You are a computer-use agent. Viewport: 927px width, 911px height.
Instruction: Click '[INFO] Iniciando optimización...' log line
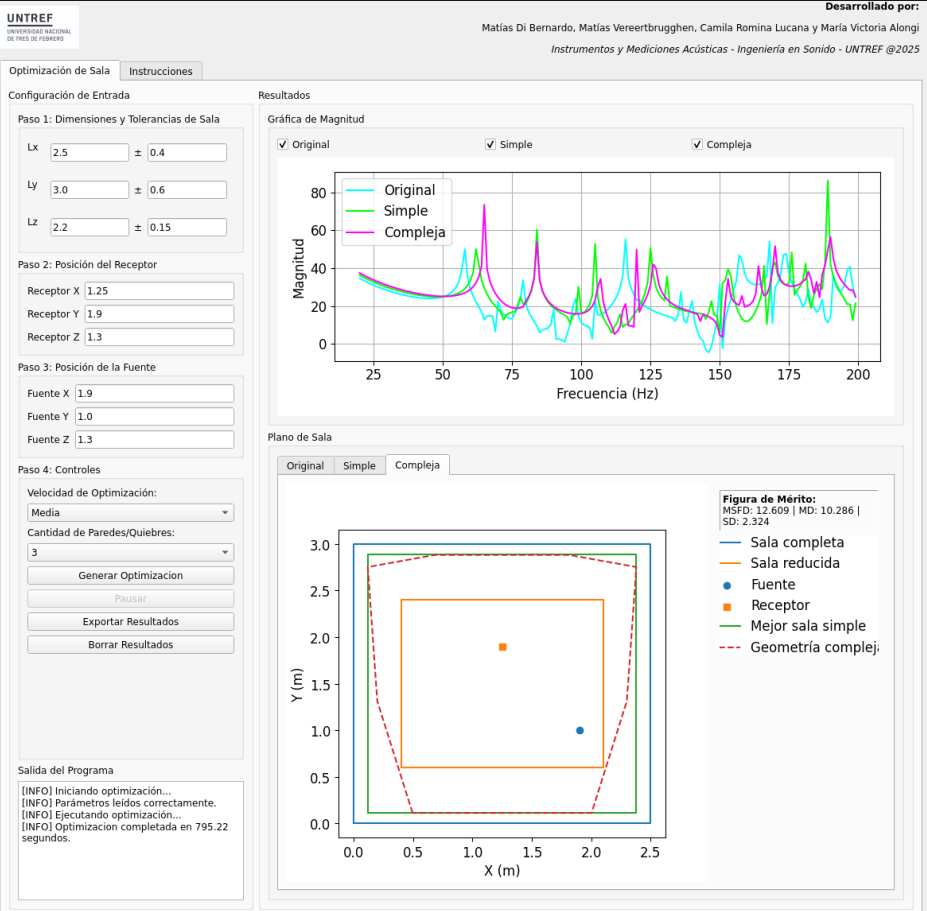pos(96,791)
